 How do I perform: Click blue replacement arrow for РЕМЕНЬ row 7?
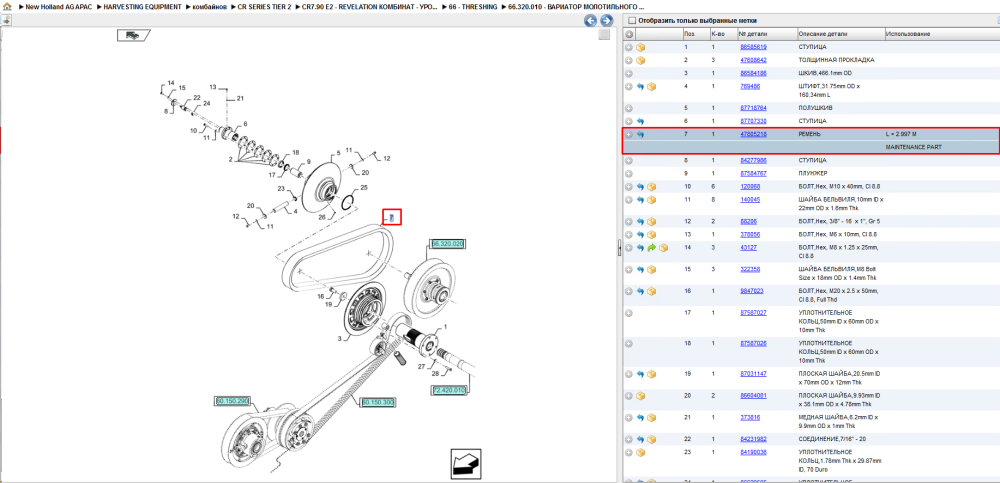pyautogui.click(x=641, y=135)
